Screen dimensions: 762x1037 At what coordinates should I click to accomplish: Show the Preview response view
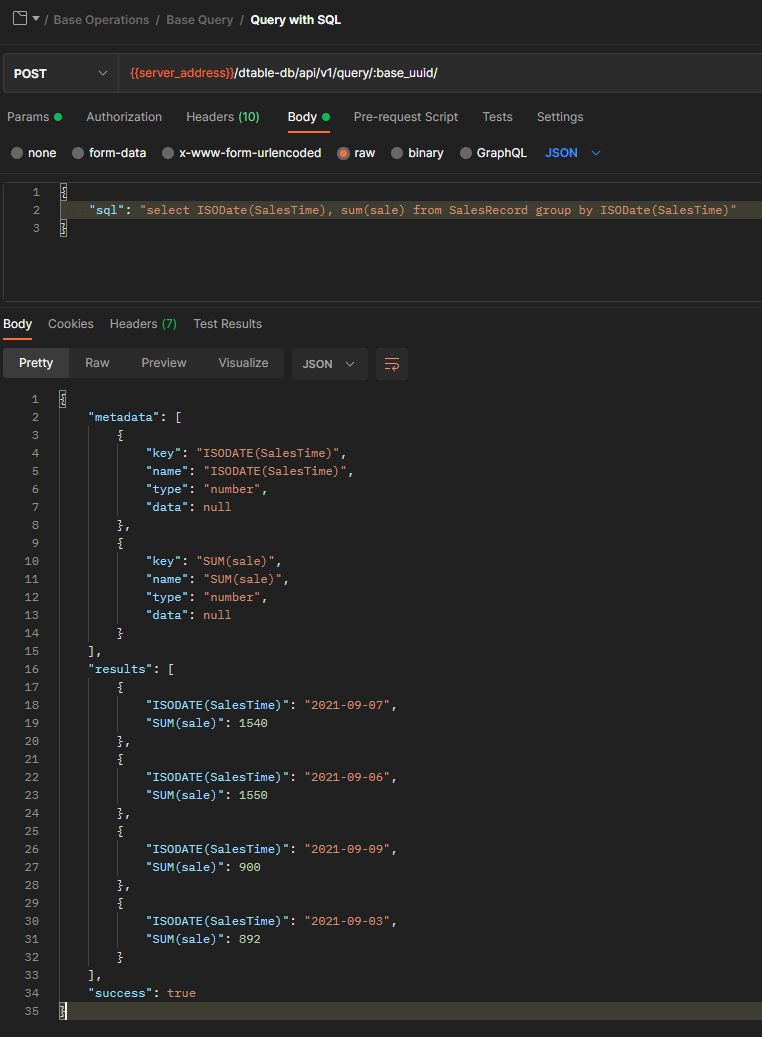pyautogui.click(x=163, y=363)
